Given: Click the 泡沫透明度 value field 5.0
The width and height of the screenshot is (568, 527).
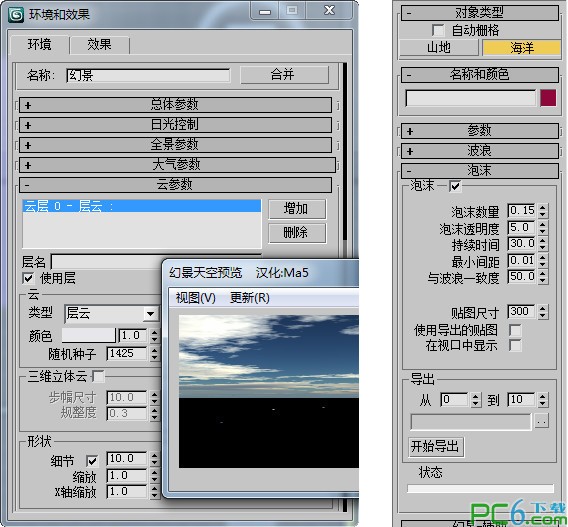Looking at the screenshot, I should pos(521,227).
